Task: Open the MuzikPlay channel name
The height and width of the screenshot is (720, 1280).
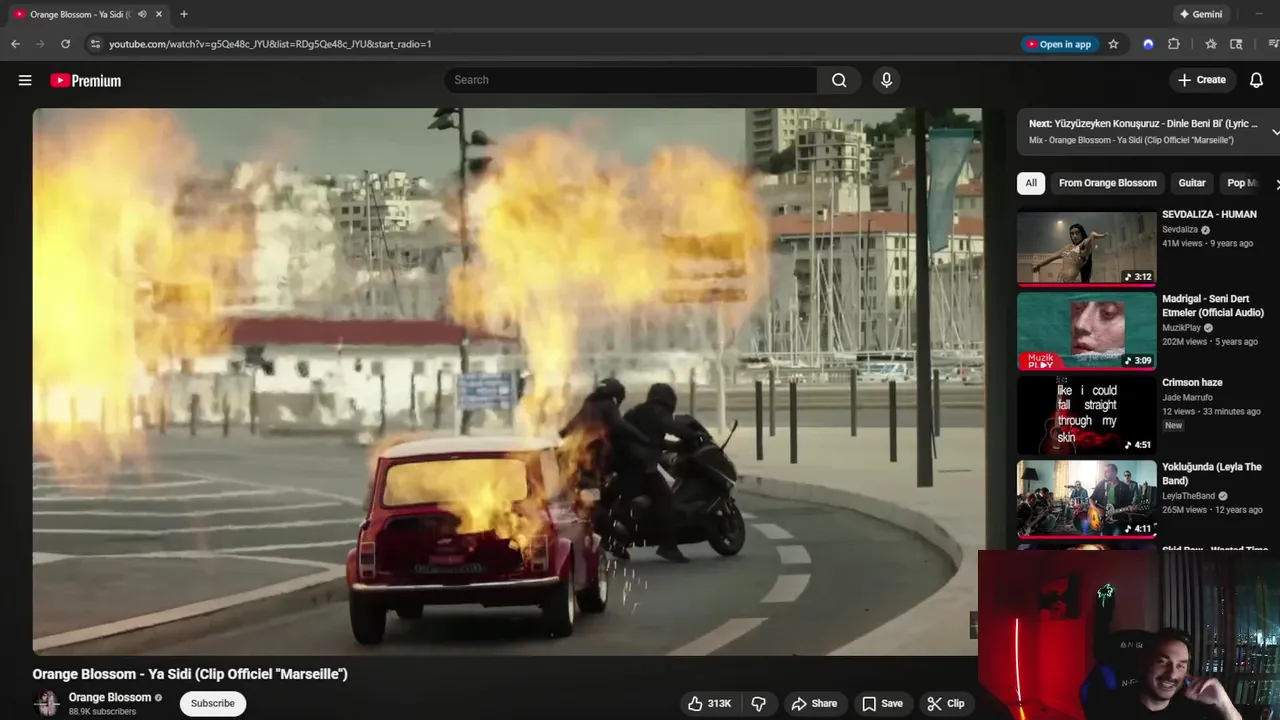Action: [1181, 328]
